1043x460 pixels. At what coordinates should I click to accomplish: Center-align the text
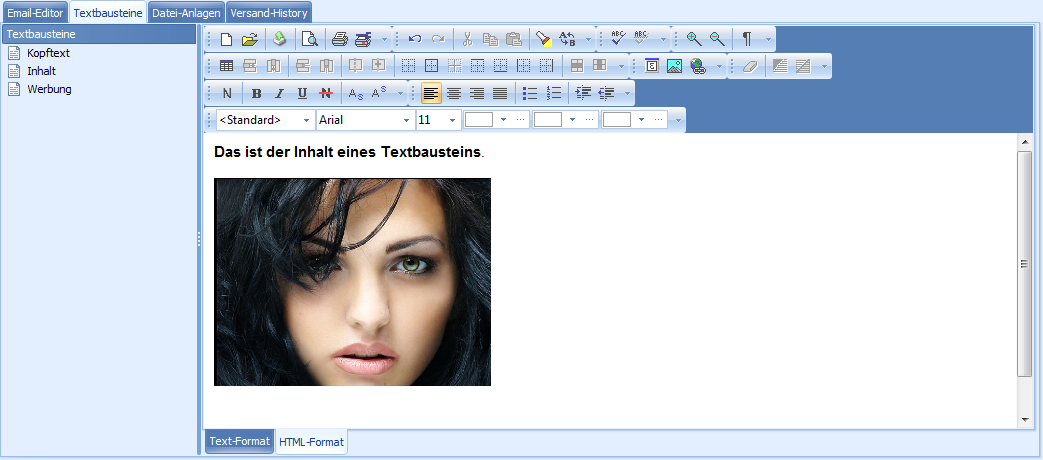454,93
